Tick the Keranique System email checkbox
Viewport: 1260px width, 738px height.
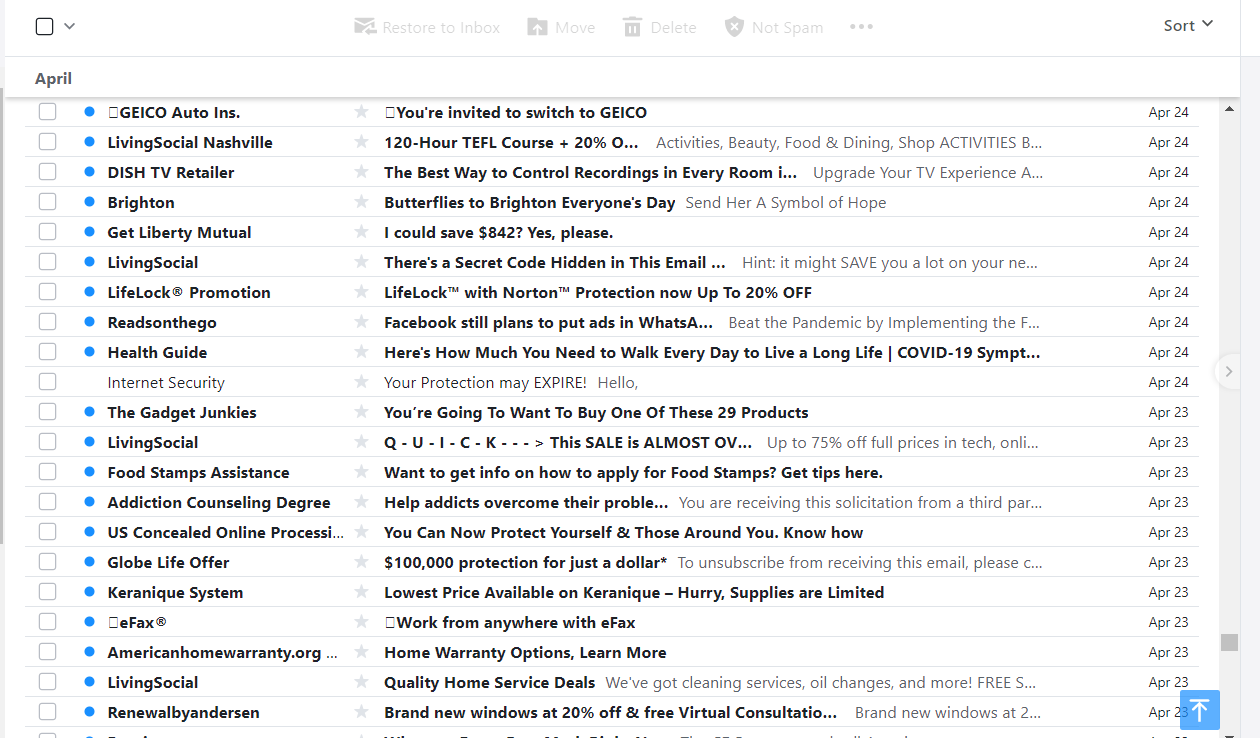pos(47,592)
